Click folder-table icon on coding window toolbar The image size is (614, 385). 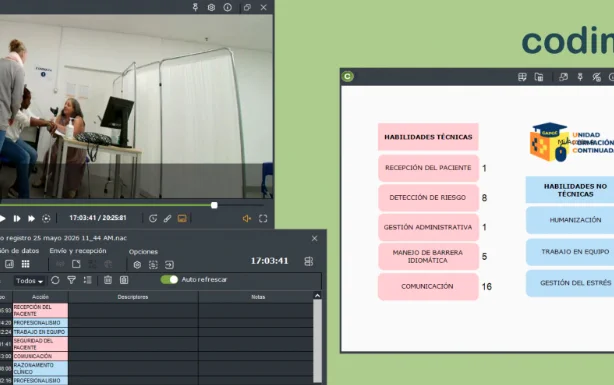(x=539, y=77)
